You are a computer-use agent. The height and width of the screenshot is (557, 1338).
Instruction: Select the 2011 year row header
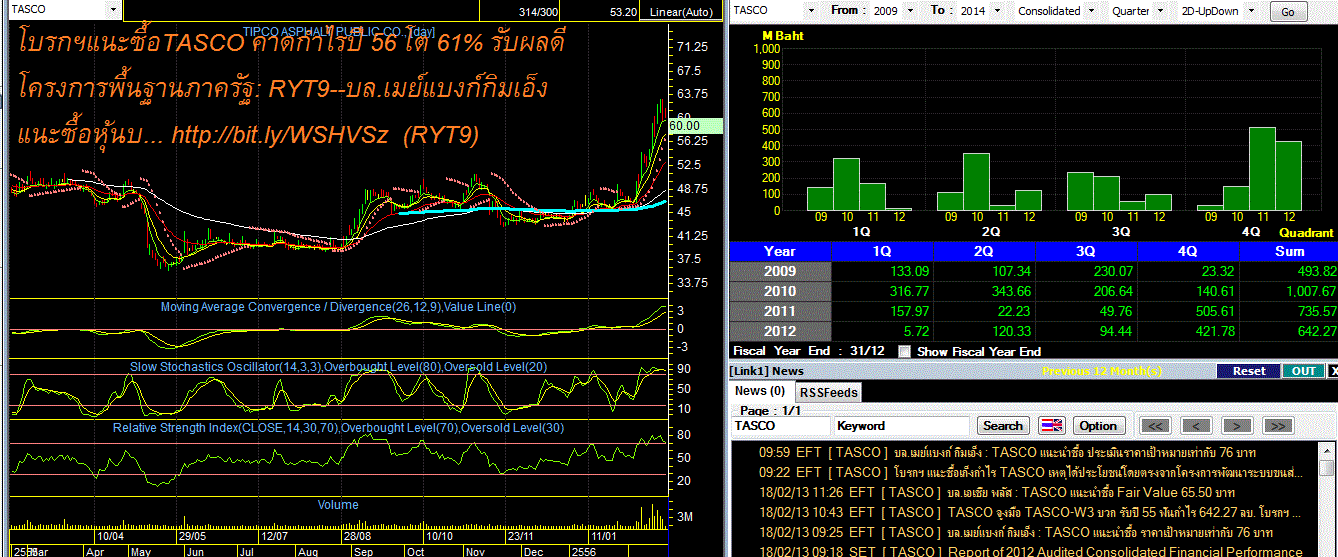click(780, 311)
